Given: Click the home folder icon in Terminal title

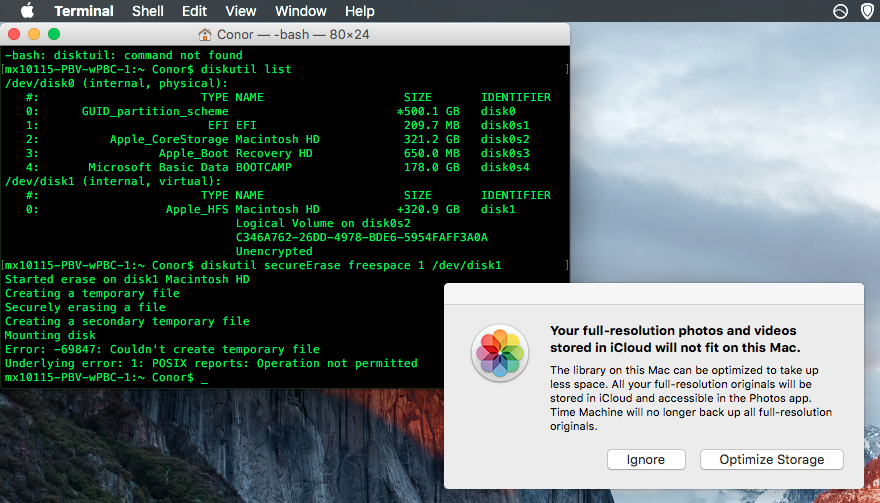Looking at the screenshot, I should point(205,35).
